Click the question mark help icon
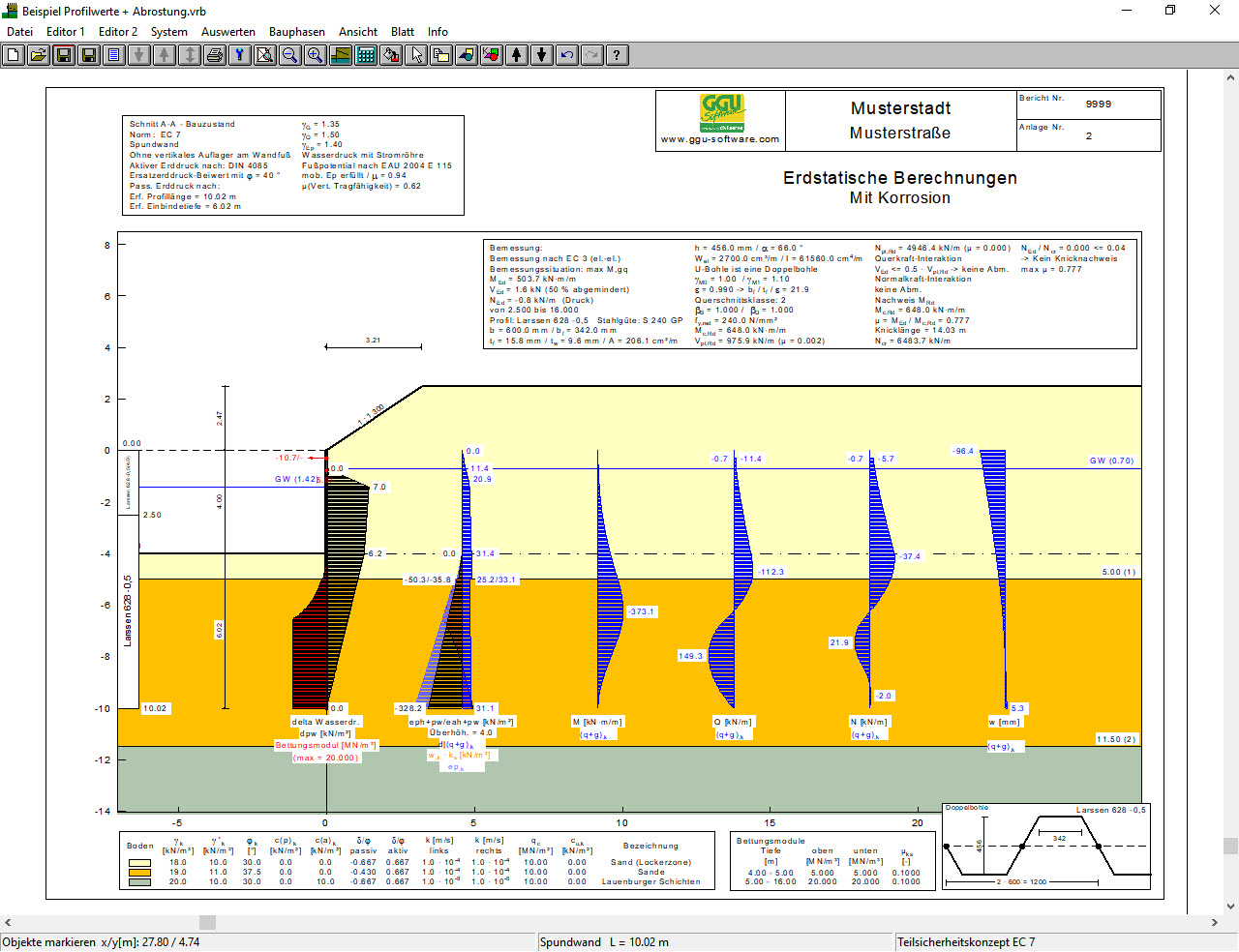Screen dimensions: 1239x952 point(618,55)
